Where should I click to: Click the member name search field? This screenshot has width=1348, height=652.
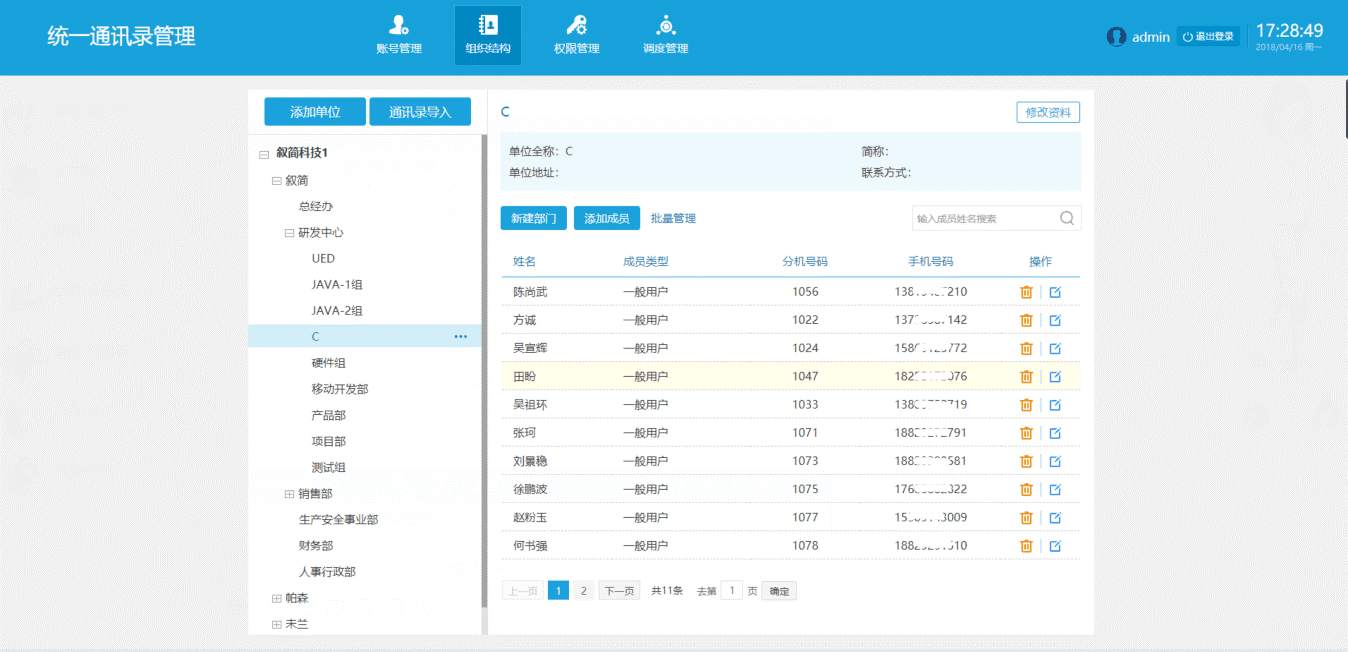coord(983,219)
